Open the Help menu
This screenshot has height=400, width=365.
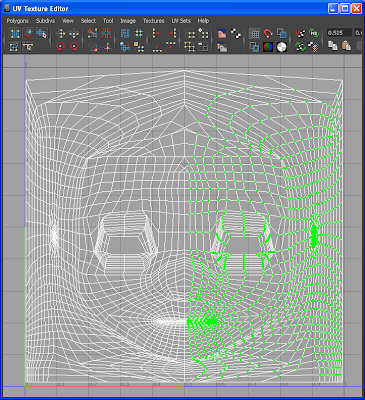click(203, 21)
